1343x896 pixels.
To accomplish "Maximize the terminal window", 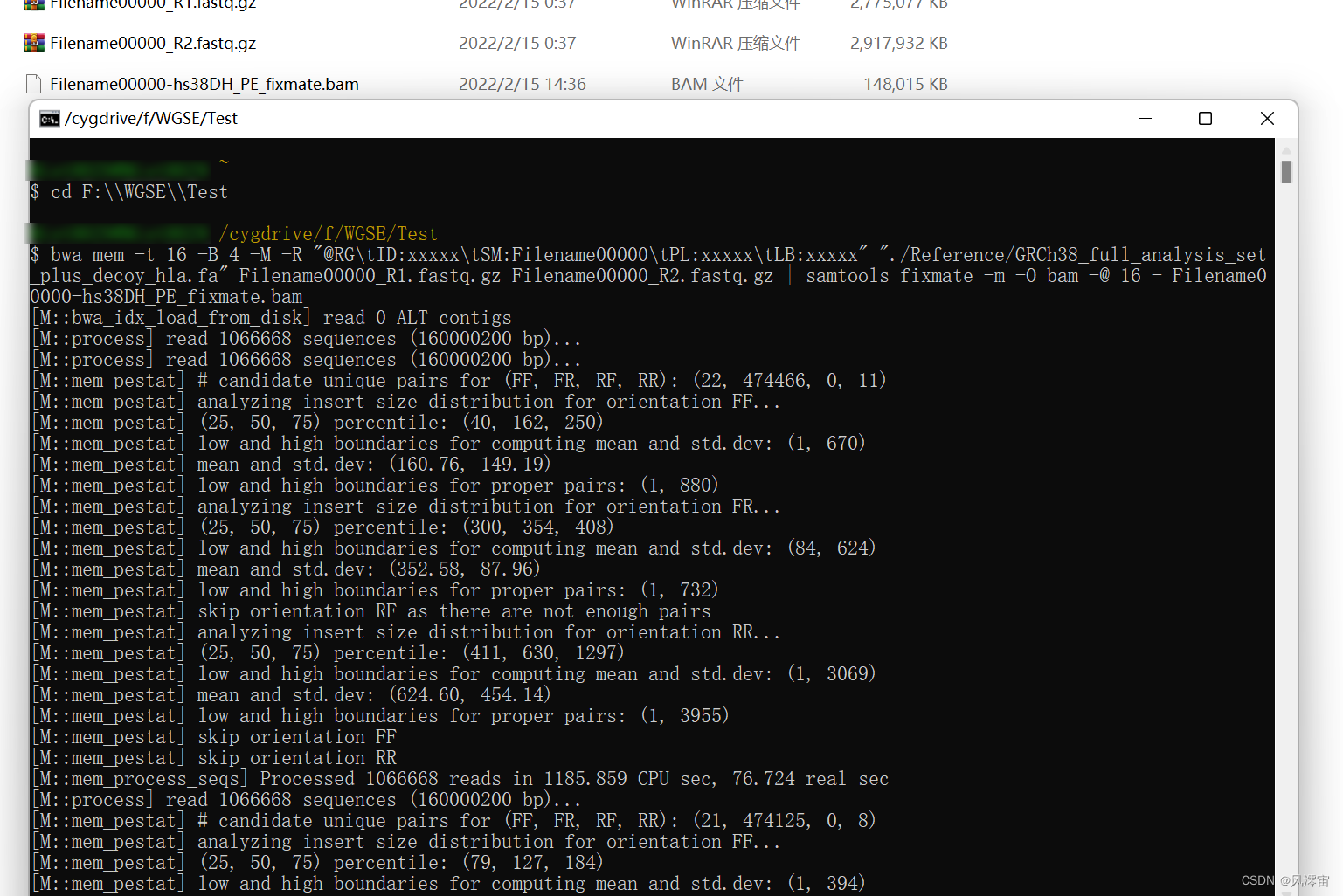I will [1205, 118].
